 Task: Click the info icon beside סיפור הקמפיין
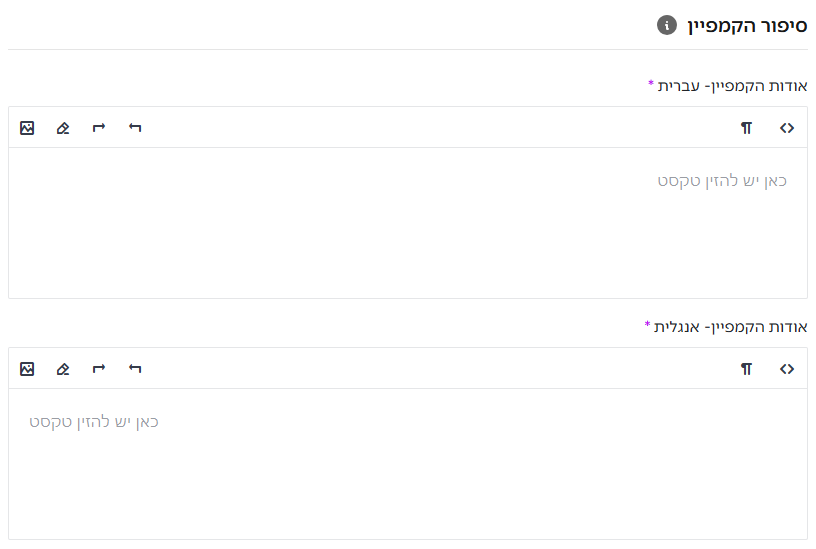pyautogui.click(x=667, y=25)
